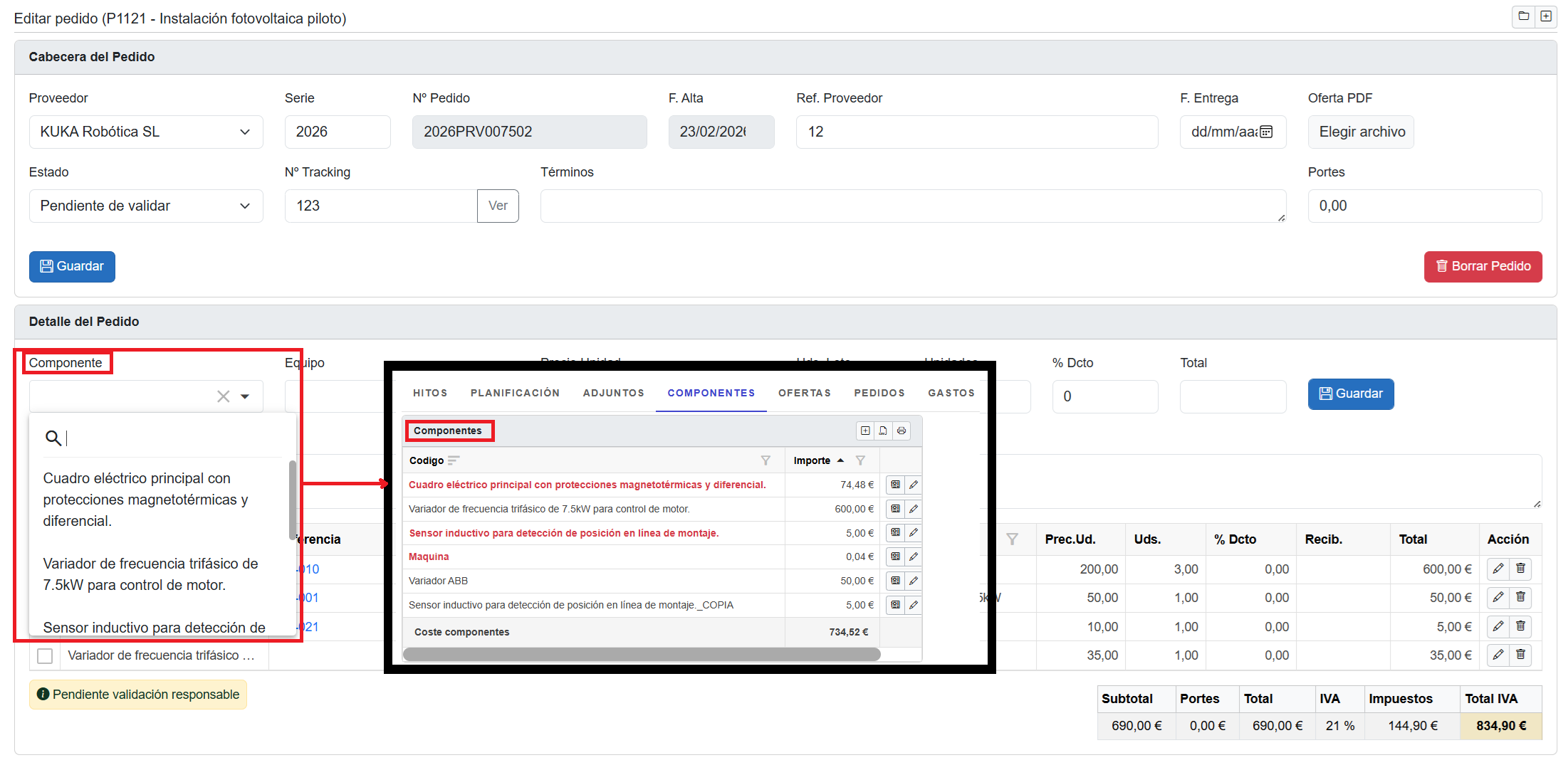1568x770 pixels.
Task: Click the Ver tracking button
Action: pos(498,206)
